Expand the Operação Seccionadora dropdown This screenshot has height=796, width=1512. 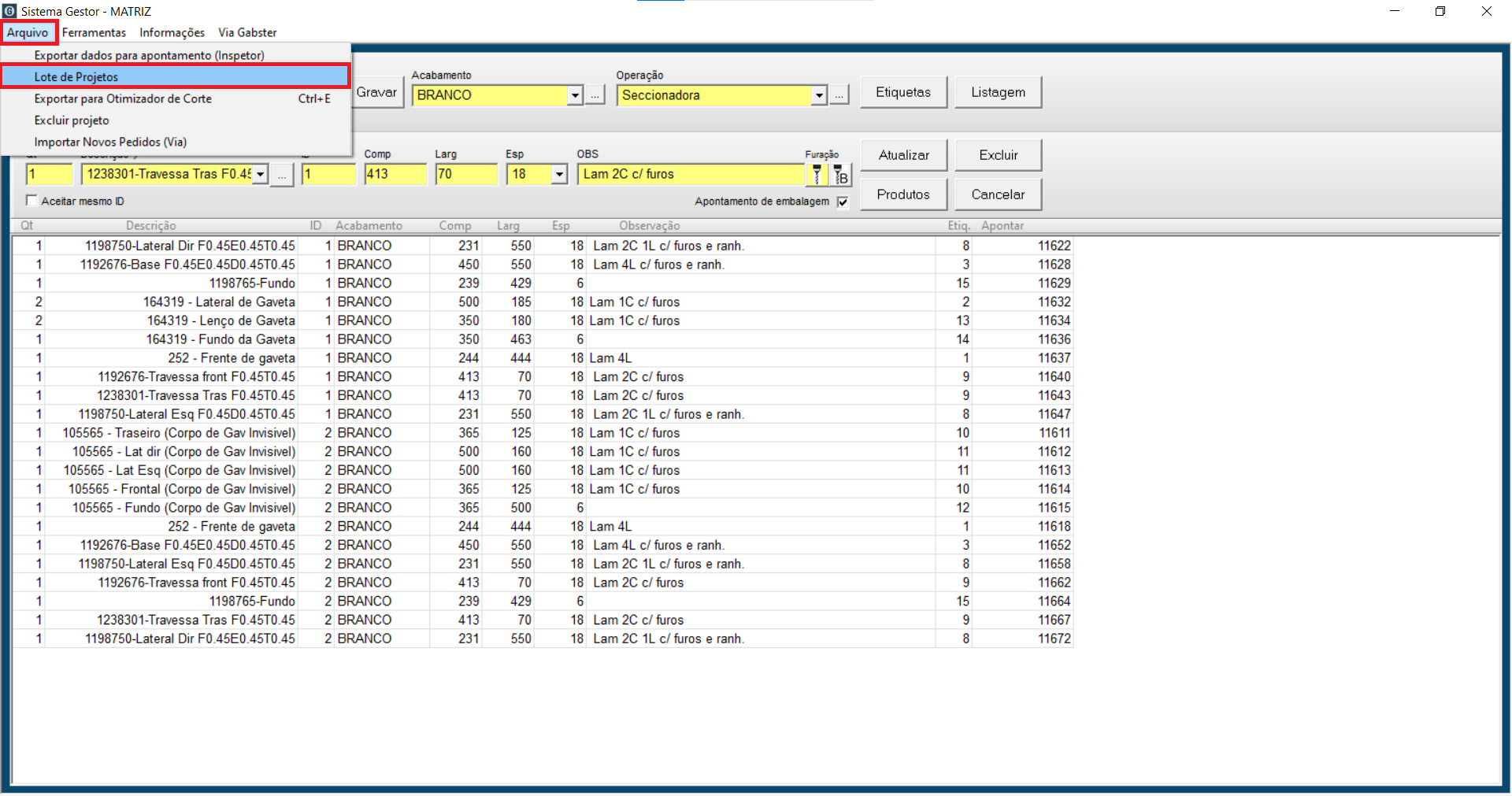point(819,95)
